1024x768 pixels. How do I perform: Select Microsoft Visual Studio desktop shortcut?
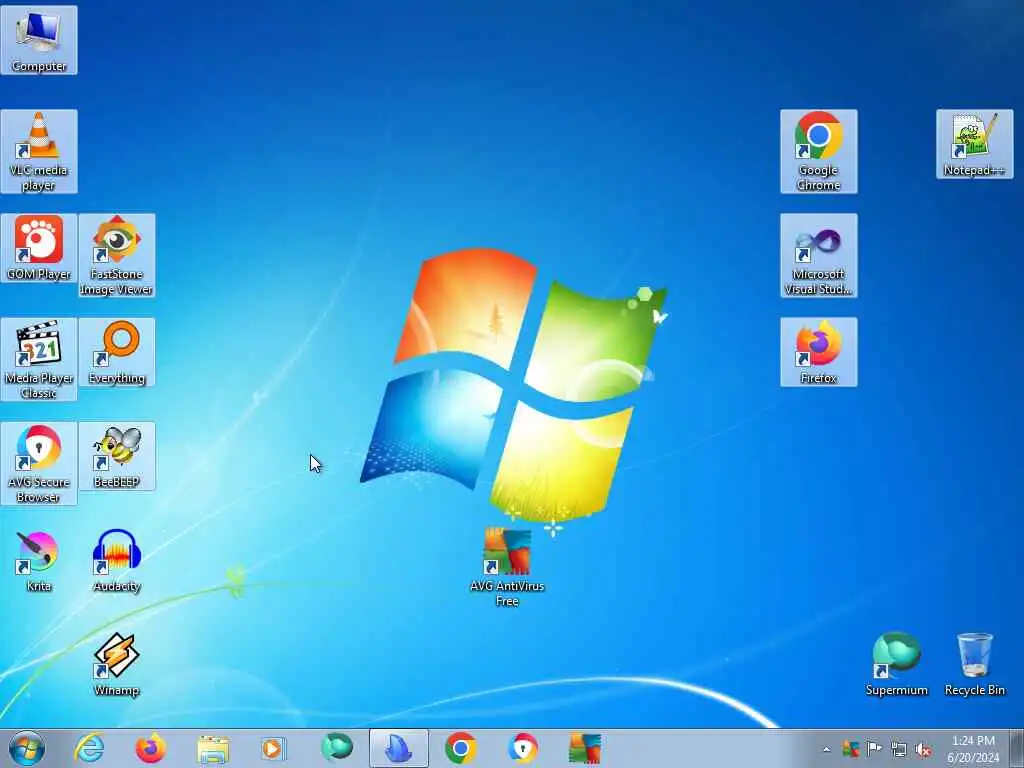[x=818, y=255]
